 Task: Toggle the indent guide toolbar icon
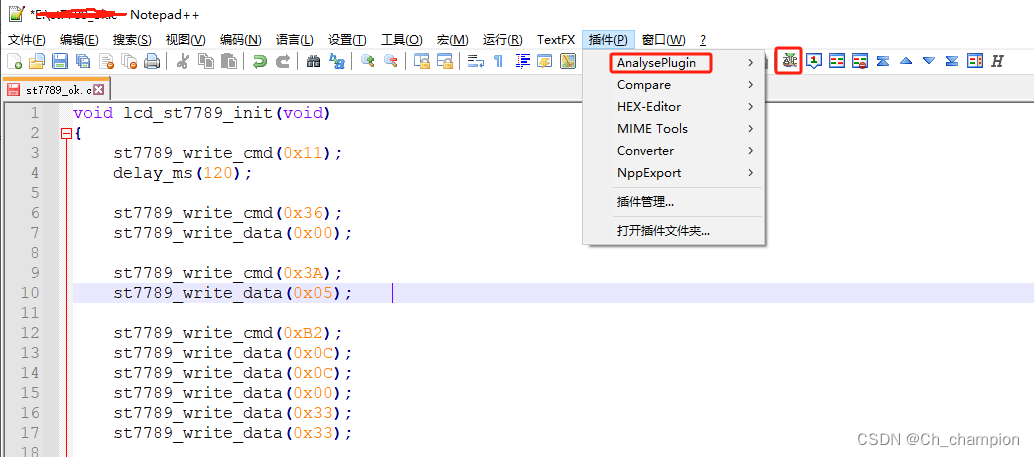(x=522, y=62)
